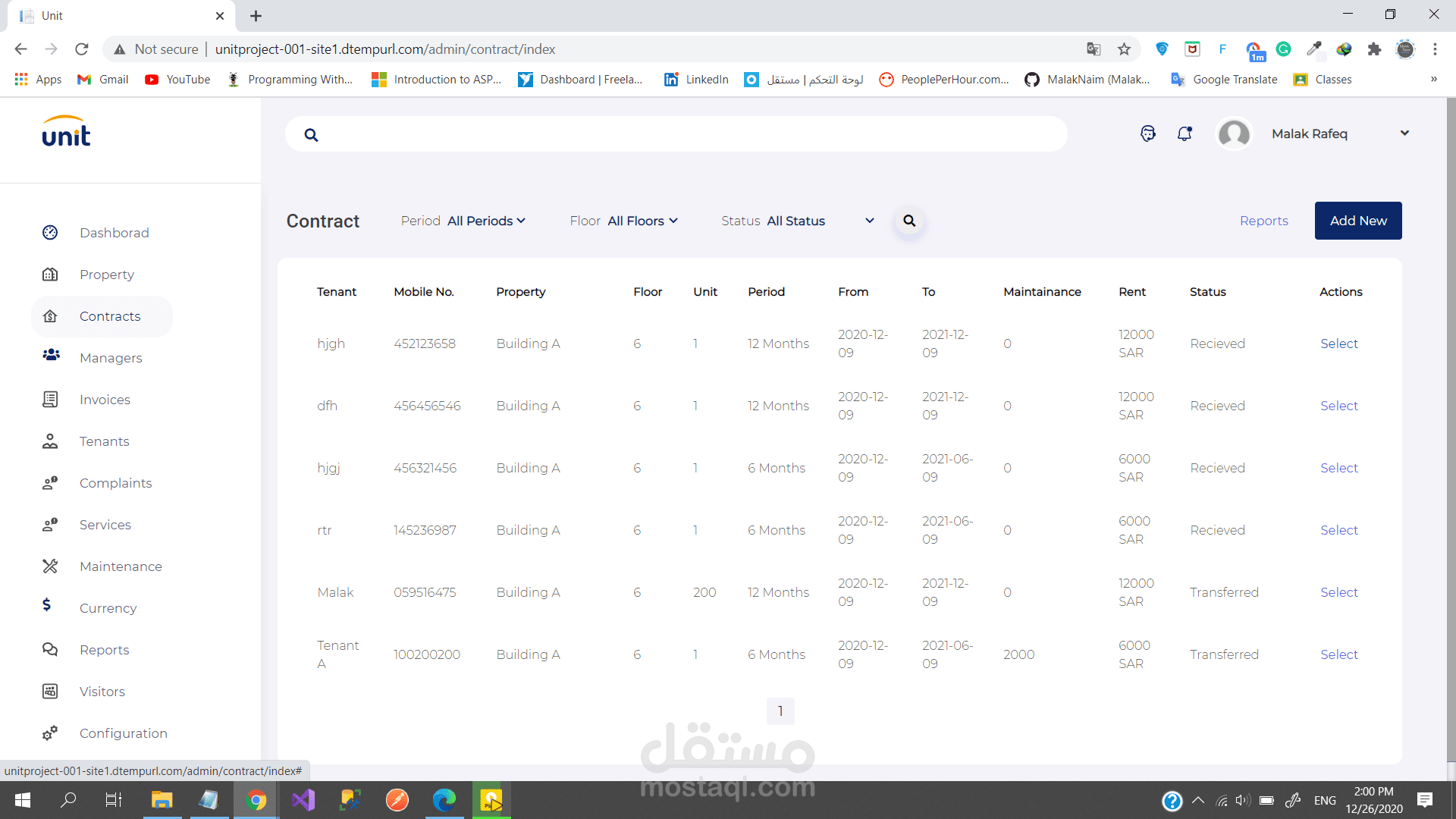Select the contract for tenant Malak
Image resolution: width=1456 pixels, height=819 pixels.
coord(1338,592)
